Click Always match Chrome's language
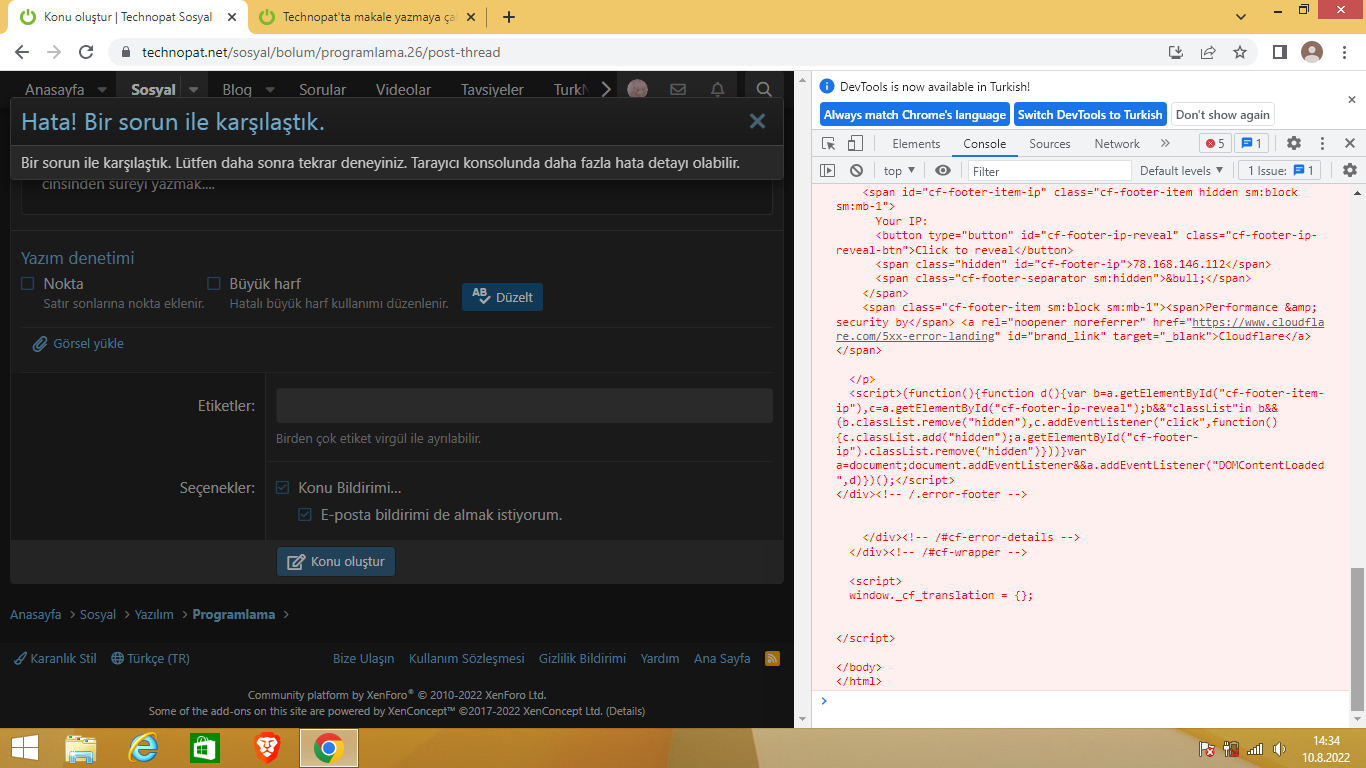1366x768 pixels. pyautogui.click(x=915, y=115)
